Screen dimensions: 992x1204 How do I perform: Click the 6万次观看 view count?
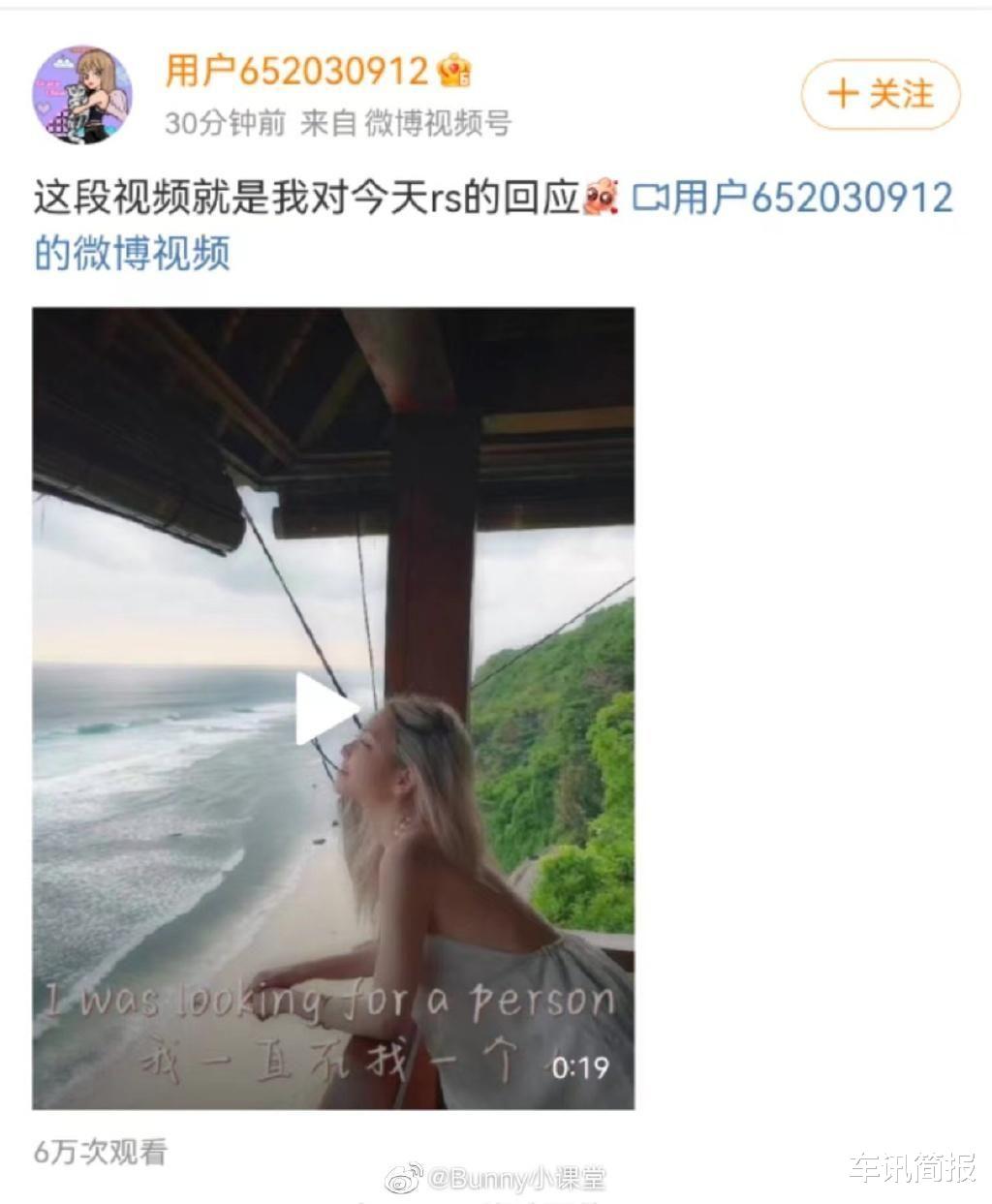(101, 1152)
